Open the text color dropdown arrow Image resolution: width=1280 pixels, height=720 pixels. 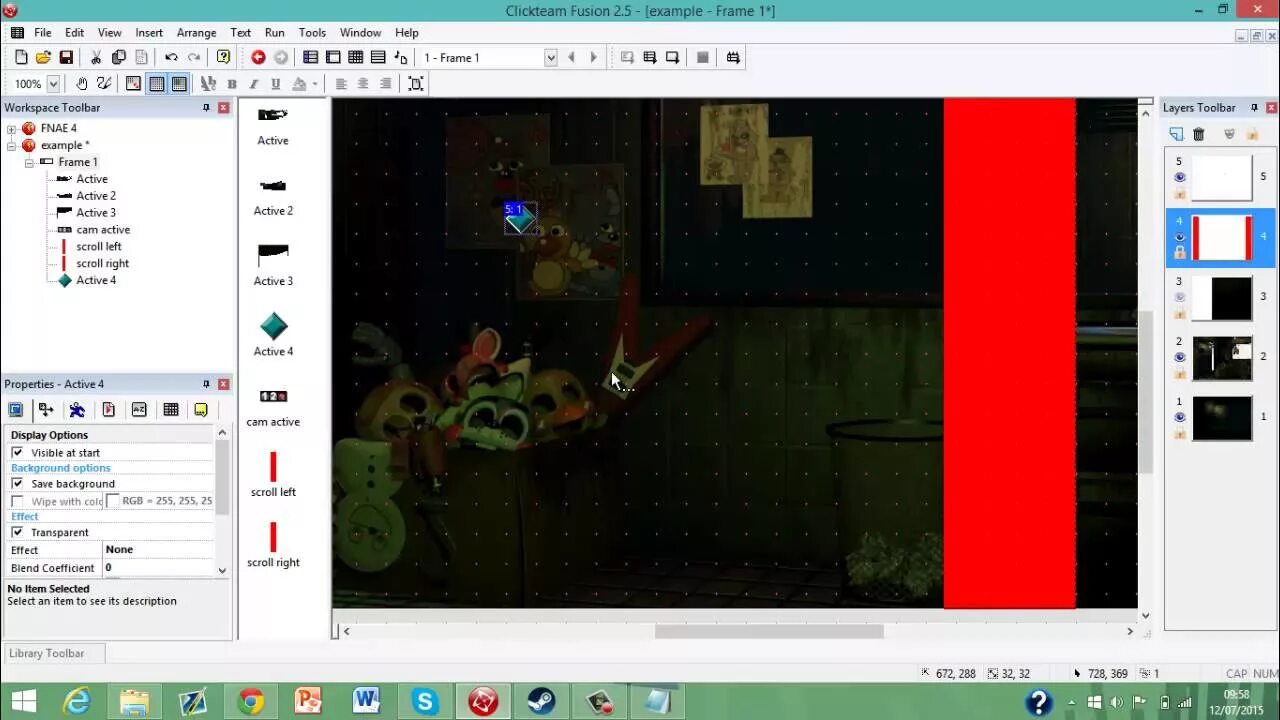(315, 84)
